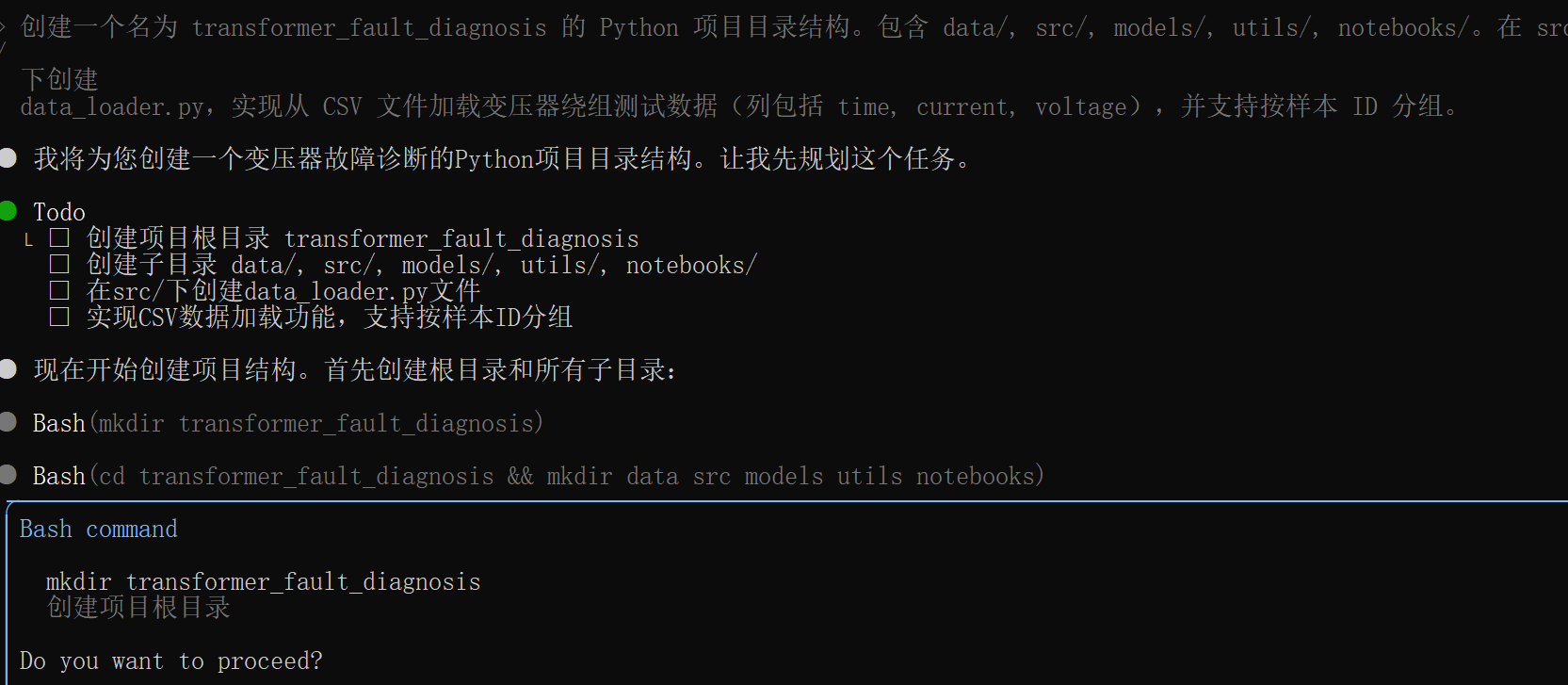This screenshot has width=1568, height=685.
Task: Expand the Bash(cd transformer_fault_diagnosis && mkdir...) call
Action: pyautogui.click(x=537, y=476)
